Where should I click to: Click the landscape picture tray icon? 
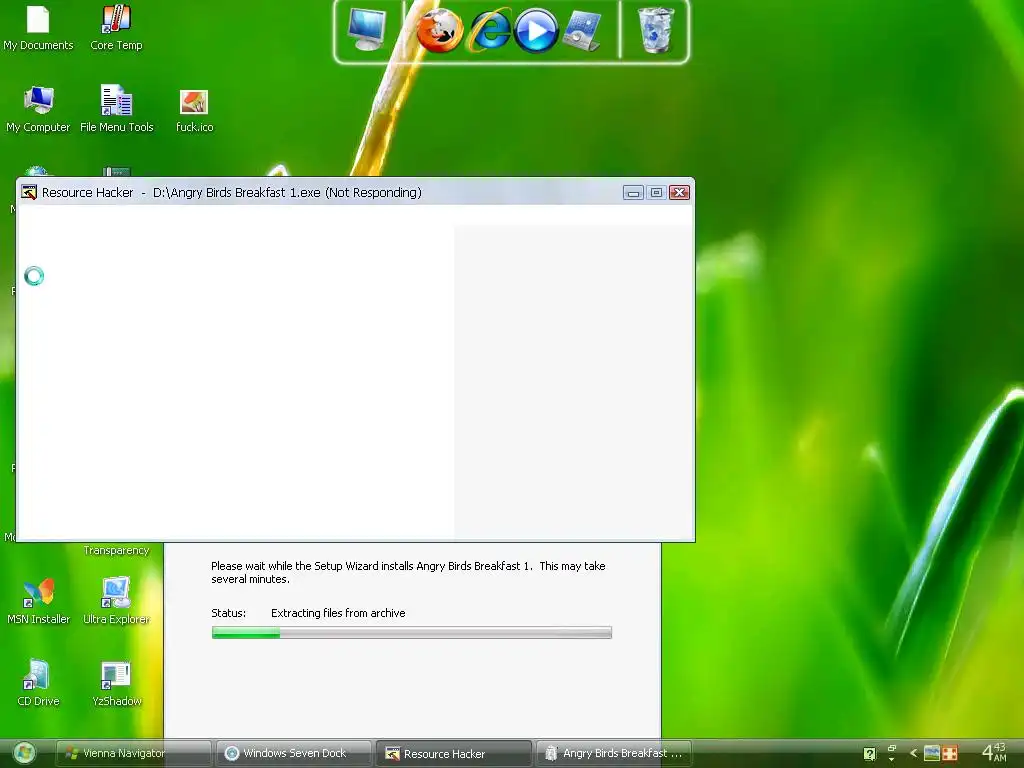(x=932, y=753)
